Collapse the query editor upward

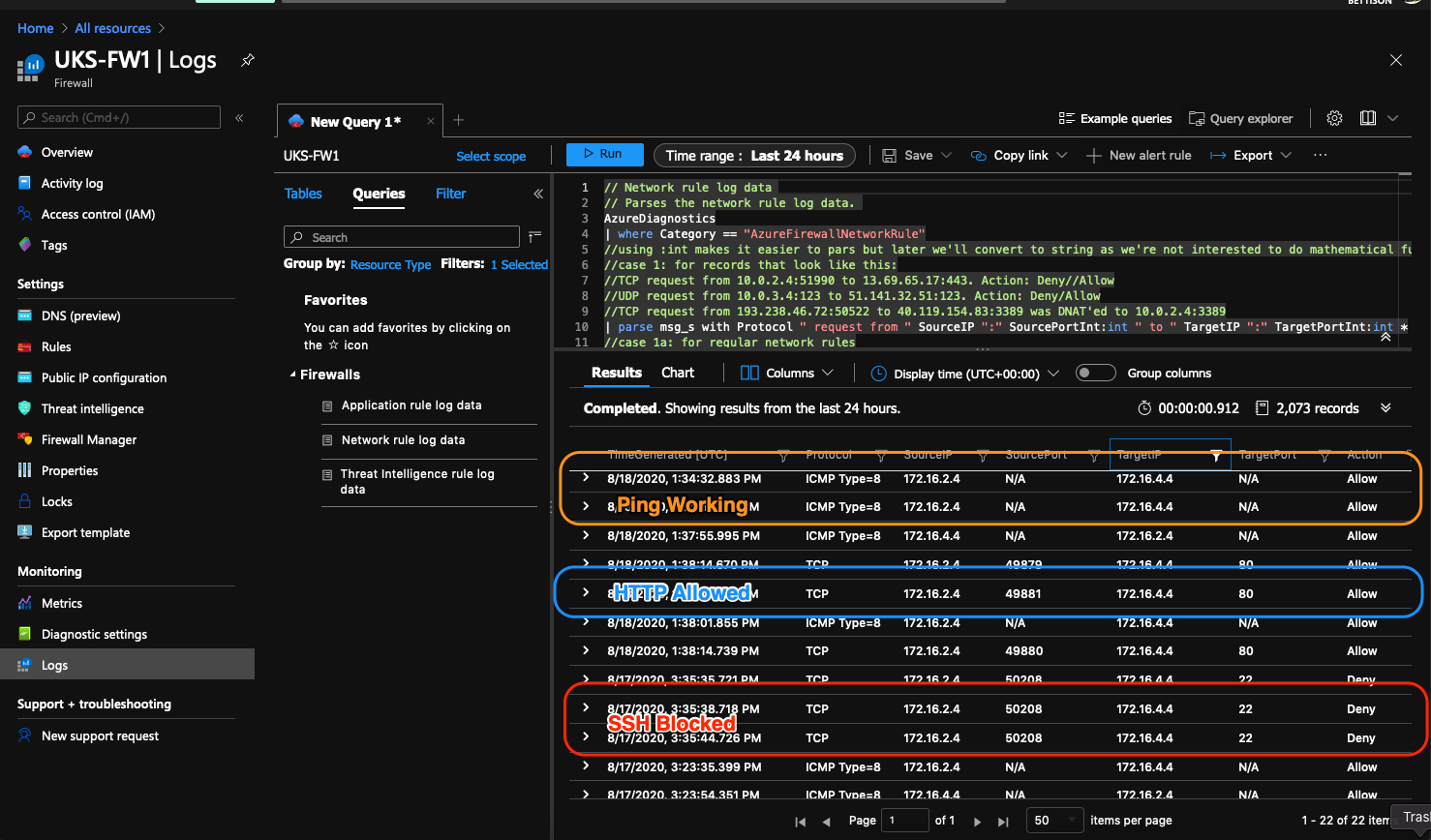click(x=1385, y=336)
